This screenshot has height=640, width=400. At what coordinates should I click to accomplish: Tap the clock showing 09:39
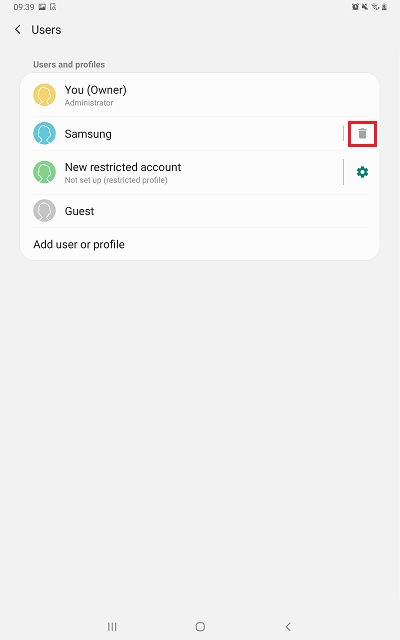24,7
